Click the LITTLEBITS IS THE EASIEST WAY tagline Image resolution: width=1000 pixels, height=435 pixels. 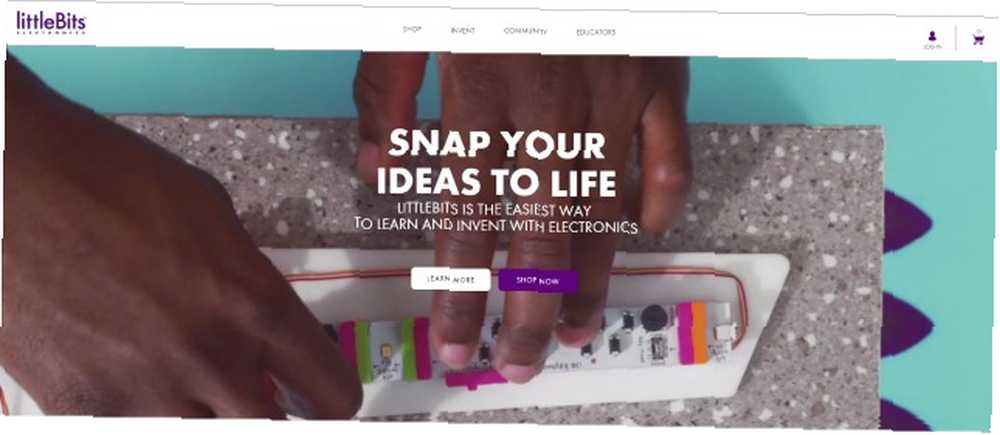click(x=494, y=209)
